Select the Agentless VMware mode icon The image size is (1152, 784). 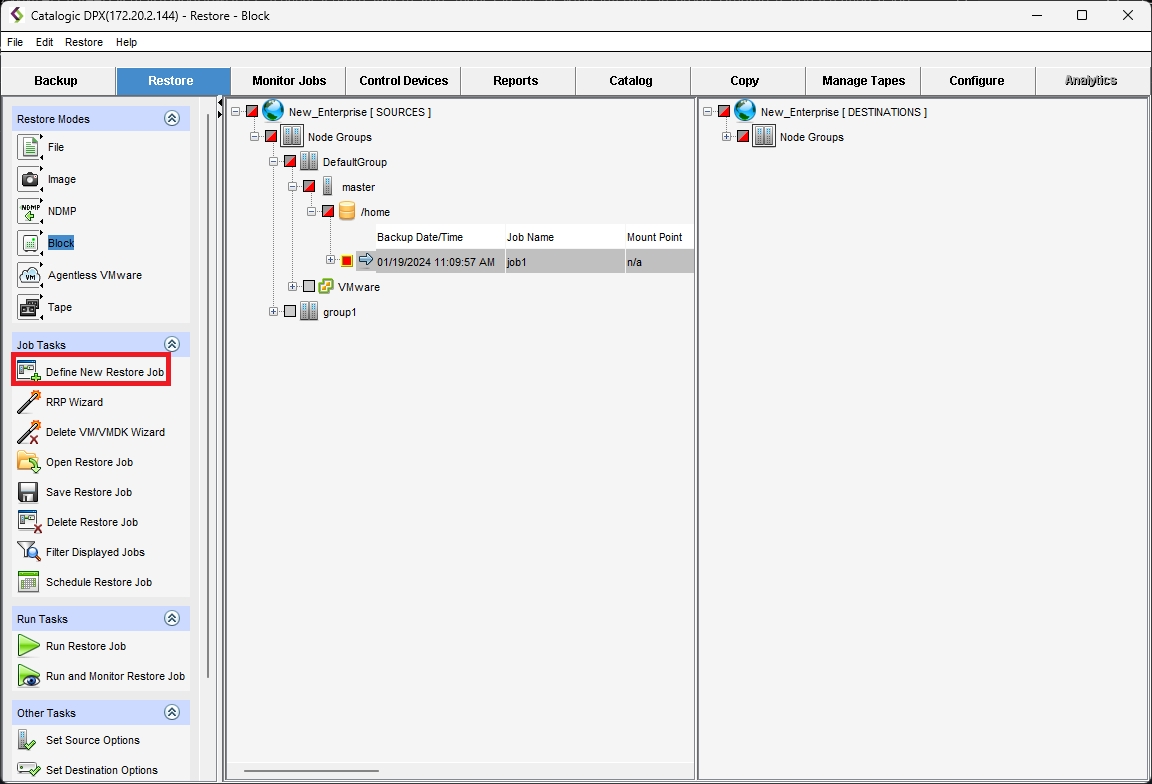coord(30,275)
